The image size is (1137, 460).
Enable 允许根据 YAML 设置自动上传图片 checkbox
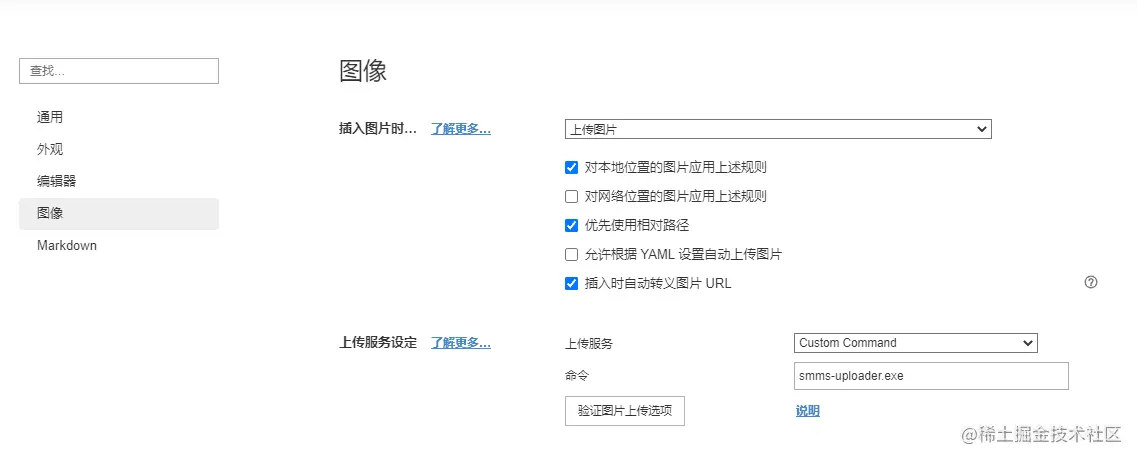571,255
